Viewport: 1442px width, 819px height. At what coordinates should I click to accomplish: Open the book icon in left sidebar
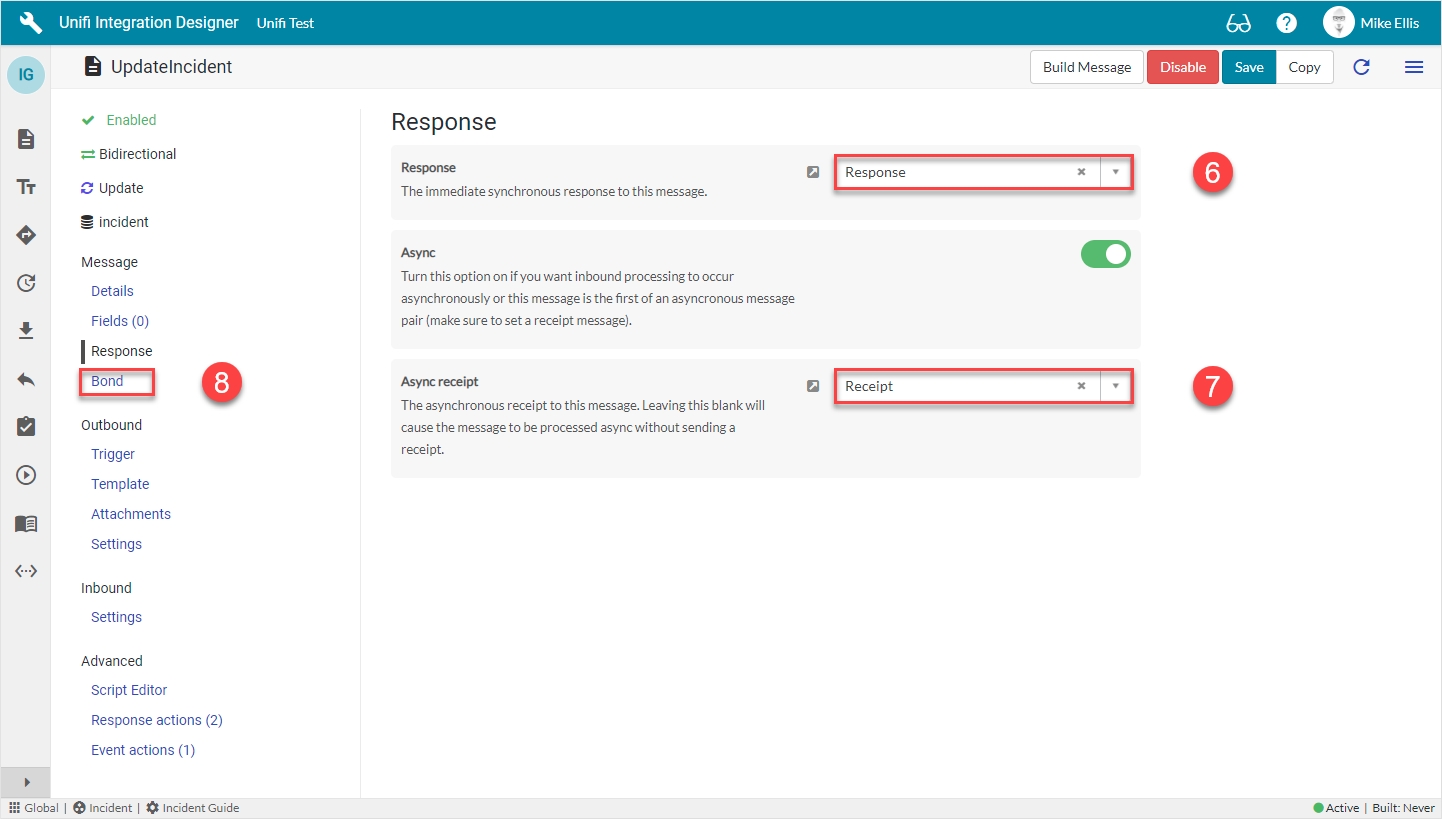click(26, 524)
